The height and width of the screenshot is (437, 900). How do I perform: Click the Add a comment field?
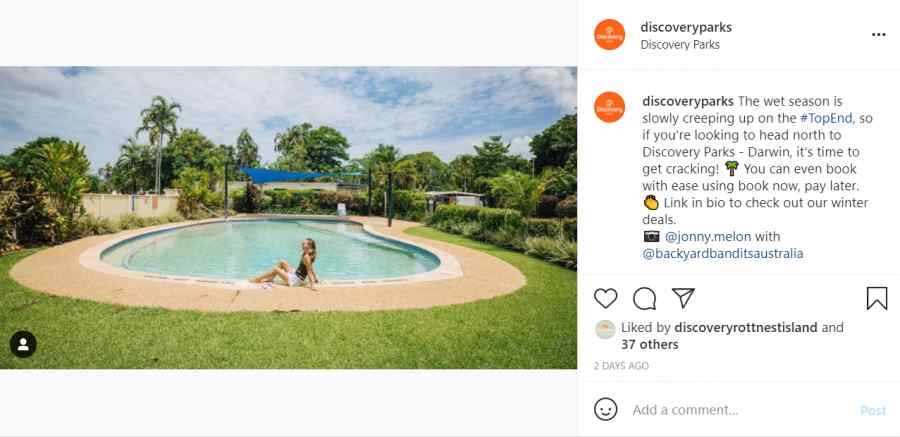(740, 410)
